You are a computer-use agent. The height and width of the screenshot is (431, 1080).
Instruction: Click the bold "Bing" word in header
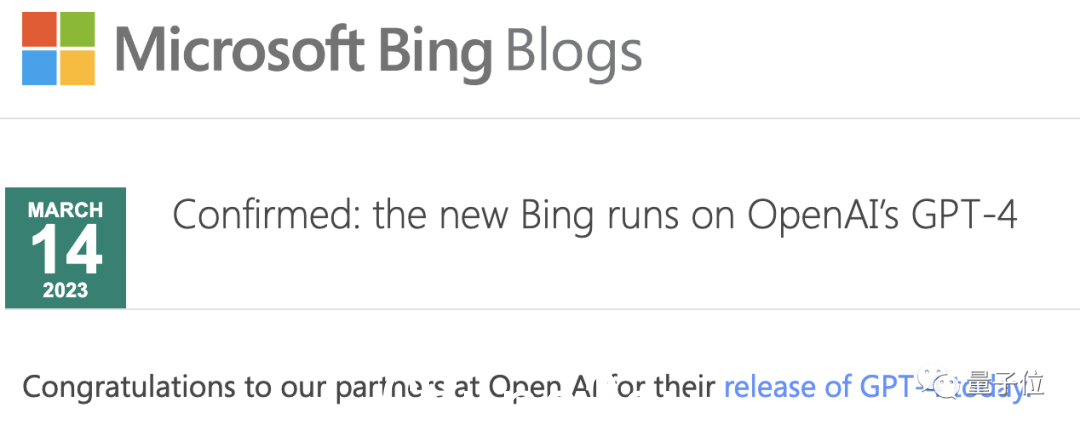436,54
